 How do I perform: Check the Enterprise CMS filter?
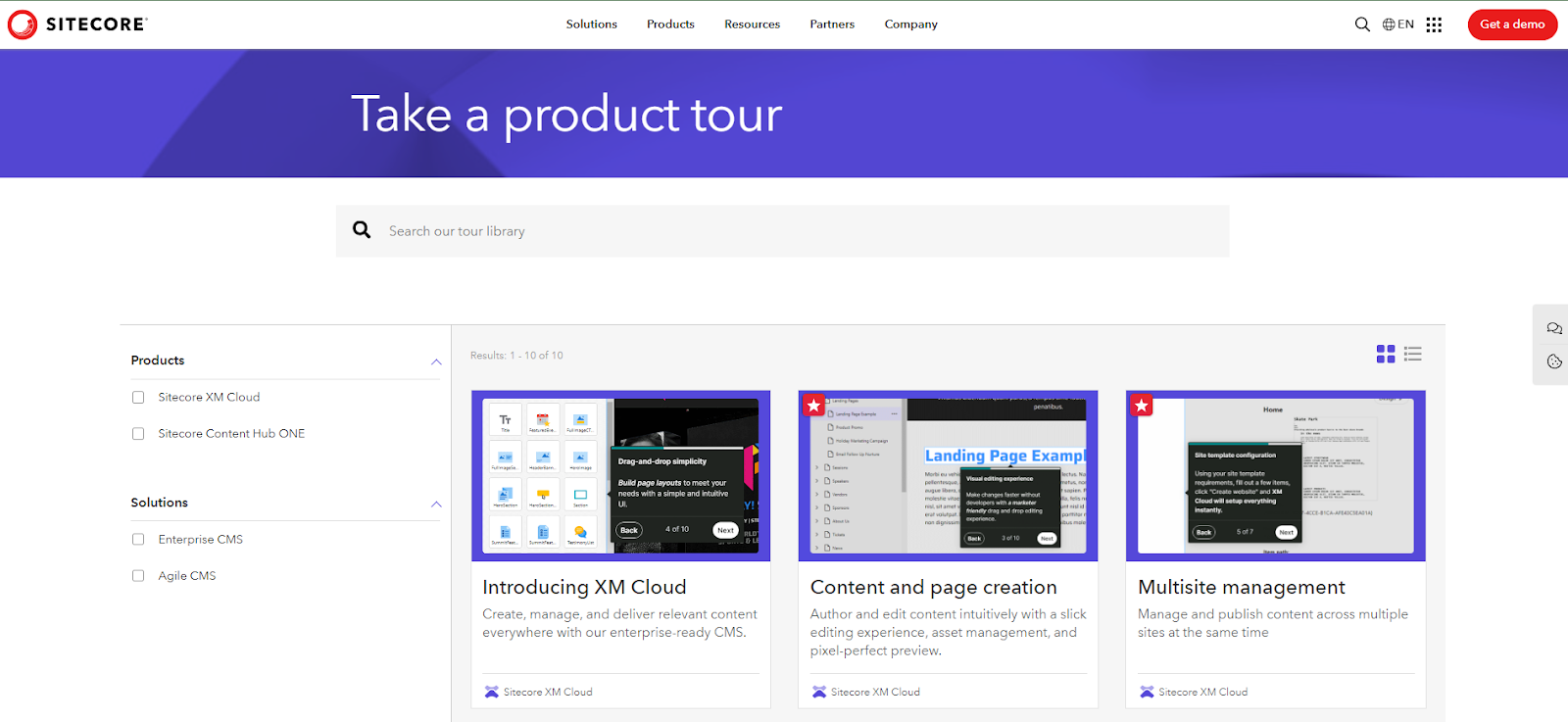click(138, 540)
